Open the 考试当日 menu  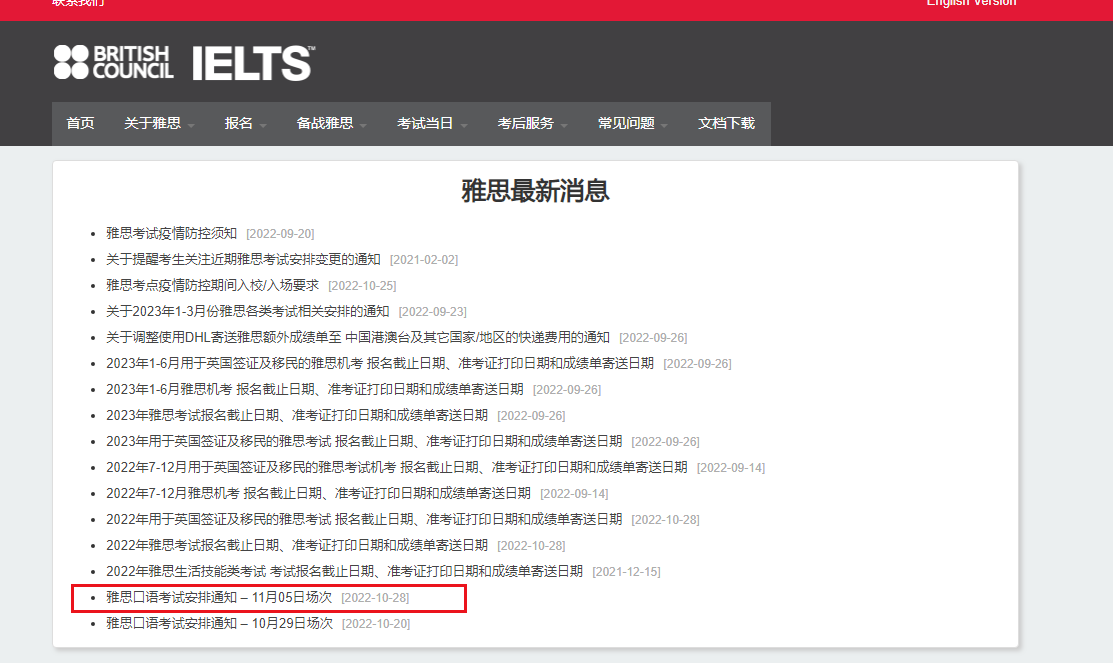425,124
